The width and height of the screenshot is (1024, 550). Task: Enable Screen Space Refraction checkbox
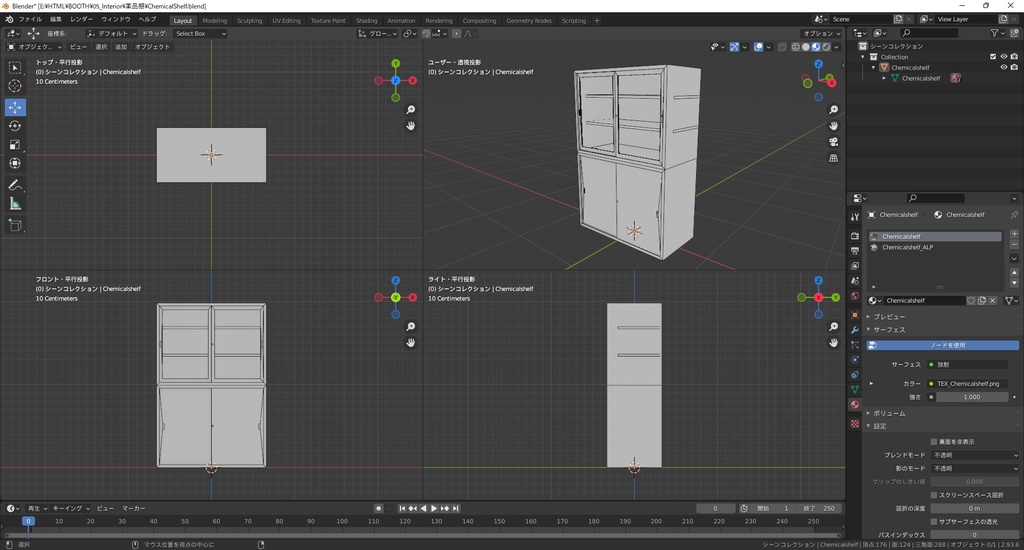(934, 495)
